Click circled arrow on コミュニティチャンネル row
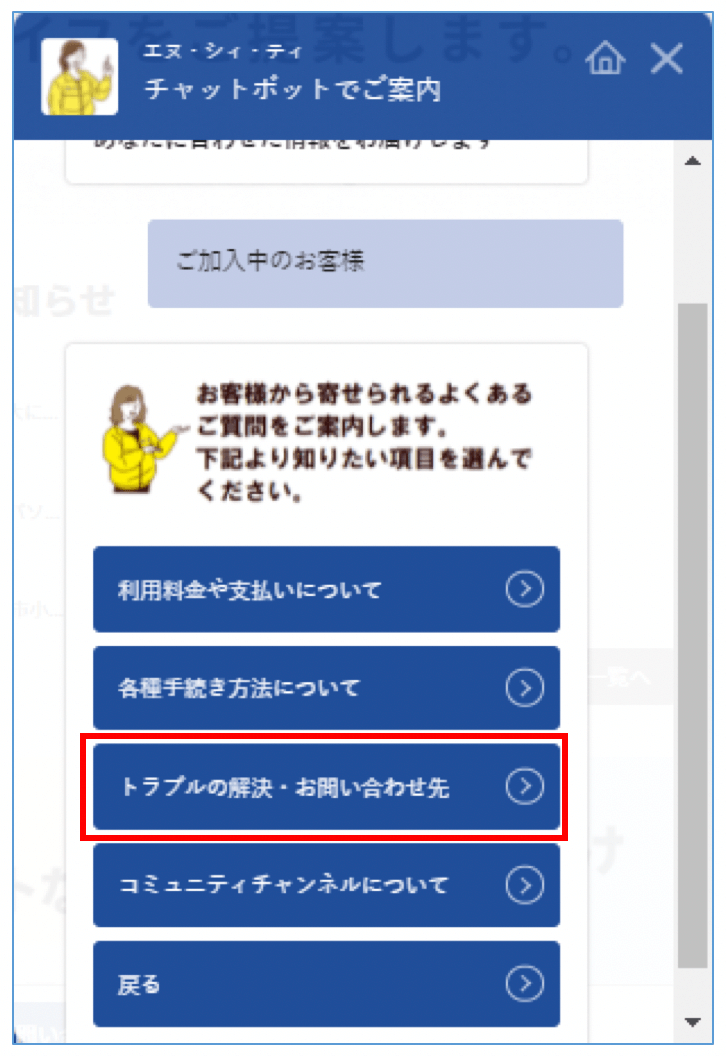Viewport: 726px width, 1056px height. pyautogui.click(x=525, y=885)
